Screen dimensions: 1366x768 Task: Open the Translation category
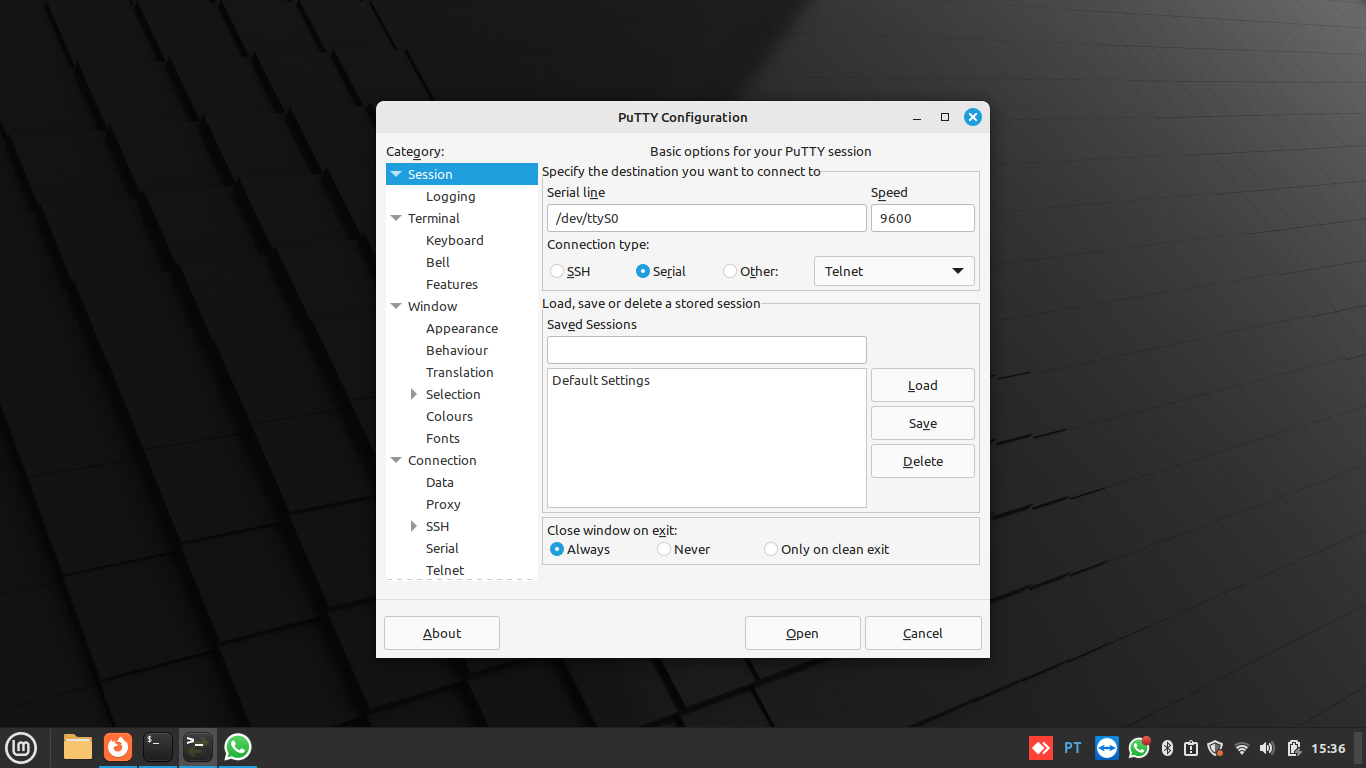460,372
